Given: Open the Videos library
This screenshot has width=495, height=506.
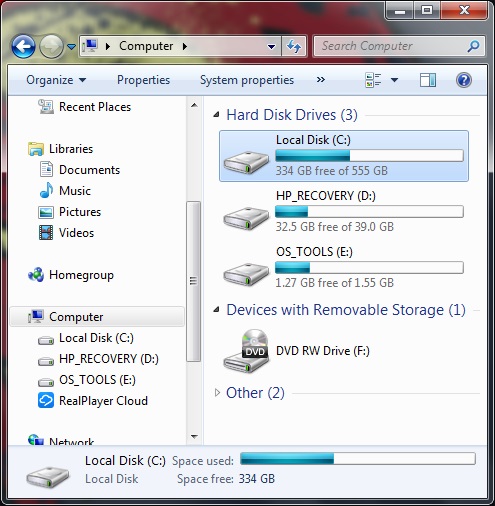Looking at the screenshot, I should pyautogui.click(x=76, y=233).
